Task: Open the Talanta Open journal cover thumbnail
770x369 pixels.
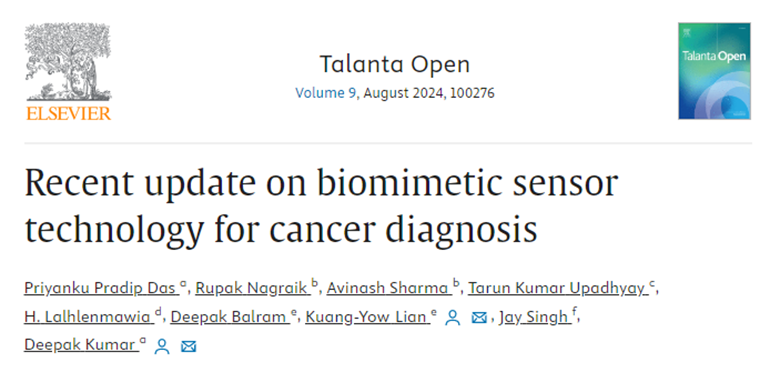Action: tap(714, 71)
